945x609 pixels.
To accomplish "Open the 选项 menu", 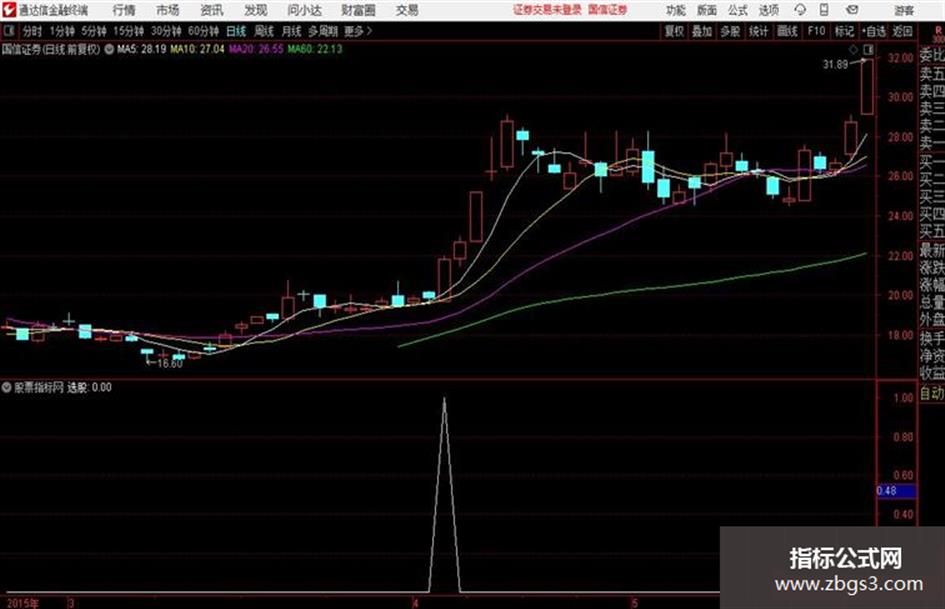I will pos(769,10).
